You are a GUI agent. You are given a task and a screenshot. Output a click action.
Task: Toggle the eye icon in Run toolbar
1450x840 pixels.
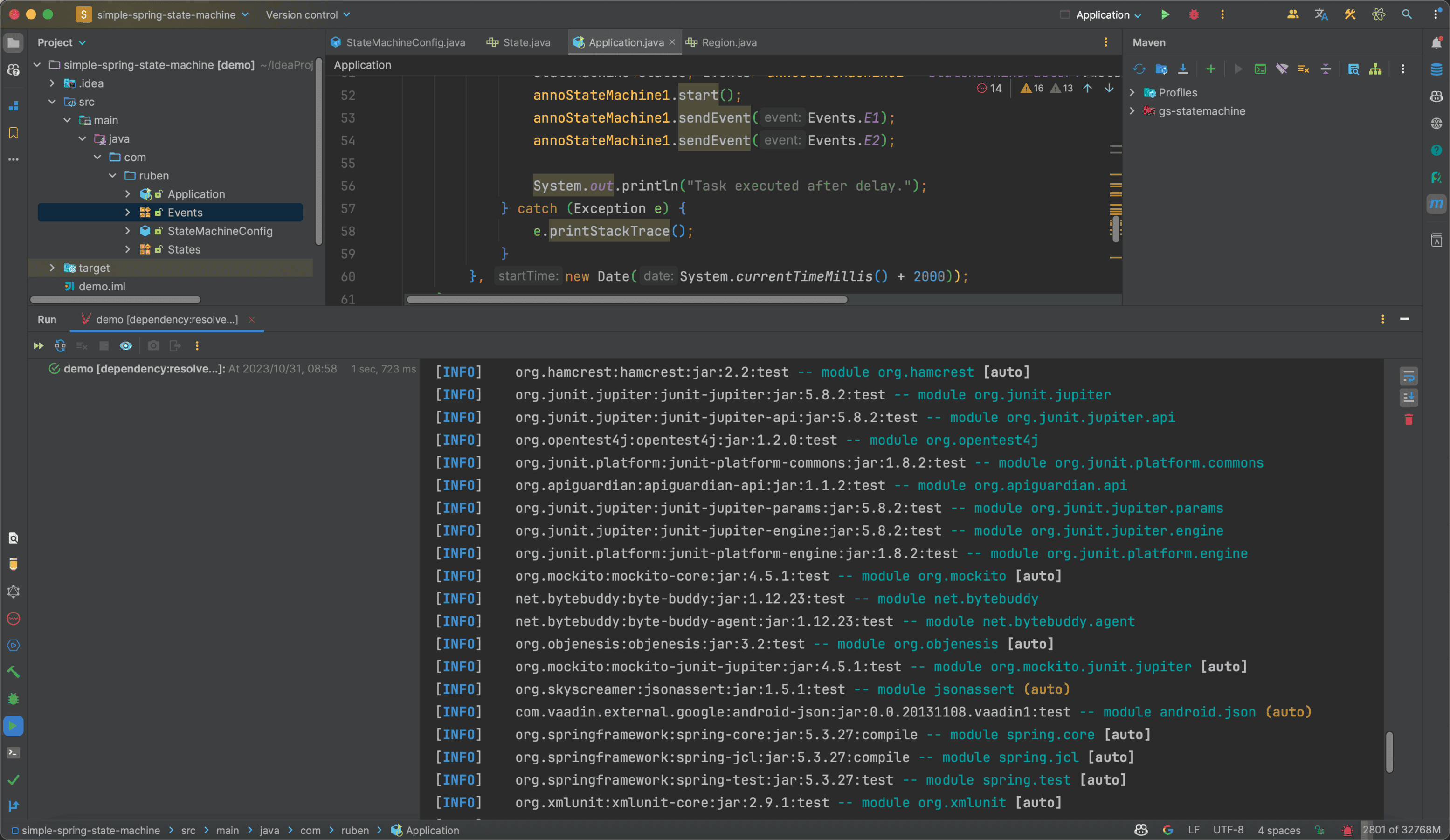[125, 346]
